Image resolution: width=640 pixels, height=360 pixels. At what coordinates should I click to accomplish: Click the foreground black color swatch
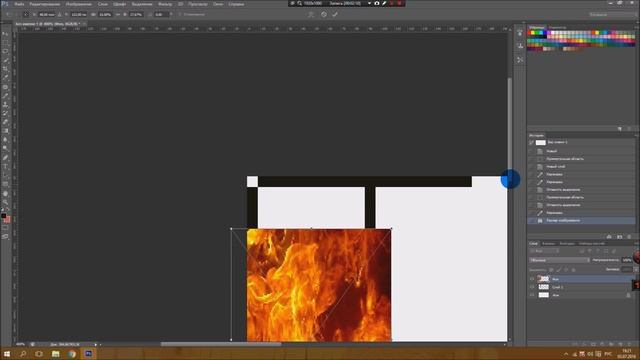3,215
